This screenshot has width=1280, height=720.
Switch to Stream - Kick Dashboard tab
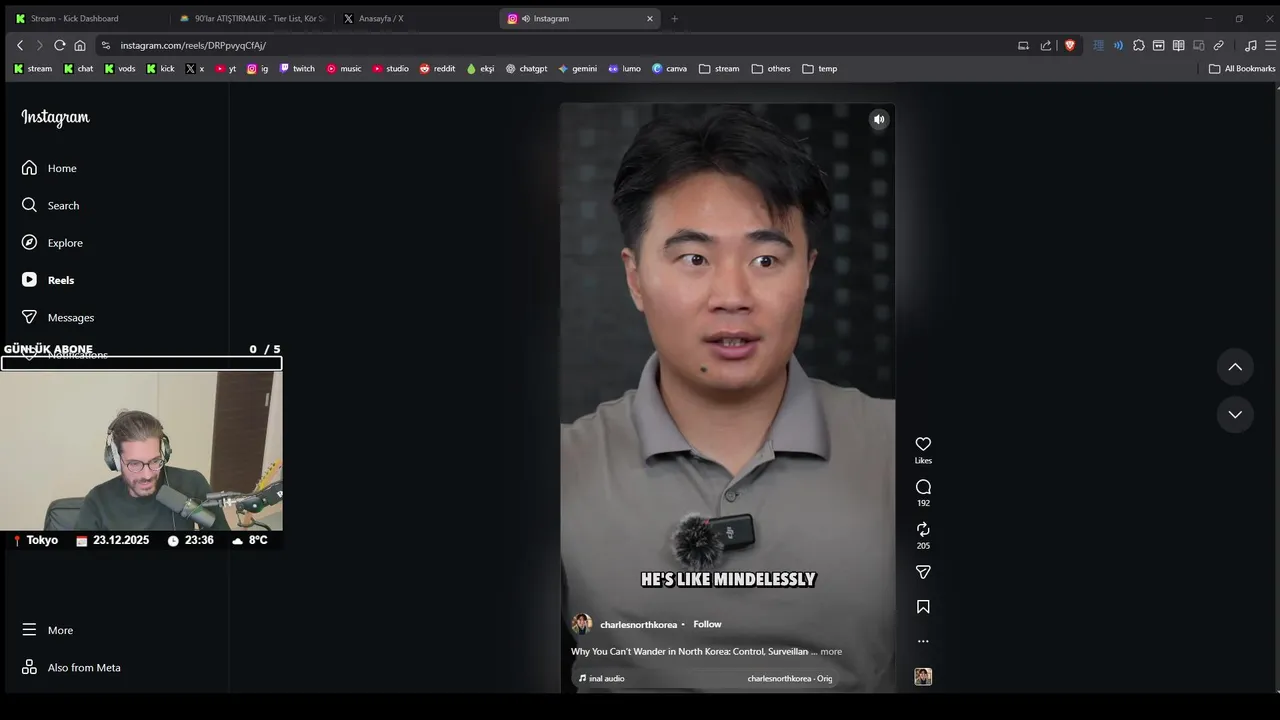click(85, 18)
